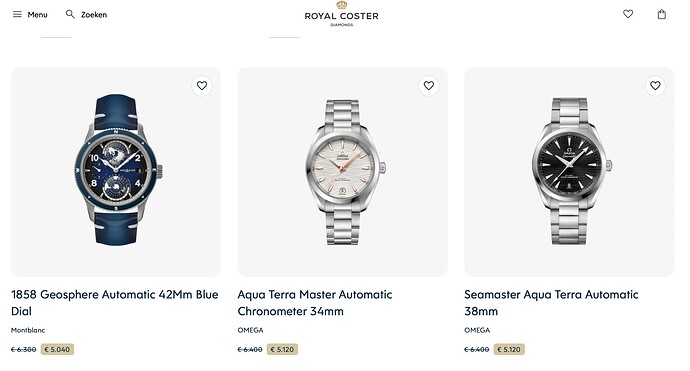Click OMEGA brand under Aqua Terra 34mm
The height and width of the screenshot is (371, 690).
pyautogui.click(x=250, y=330)
